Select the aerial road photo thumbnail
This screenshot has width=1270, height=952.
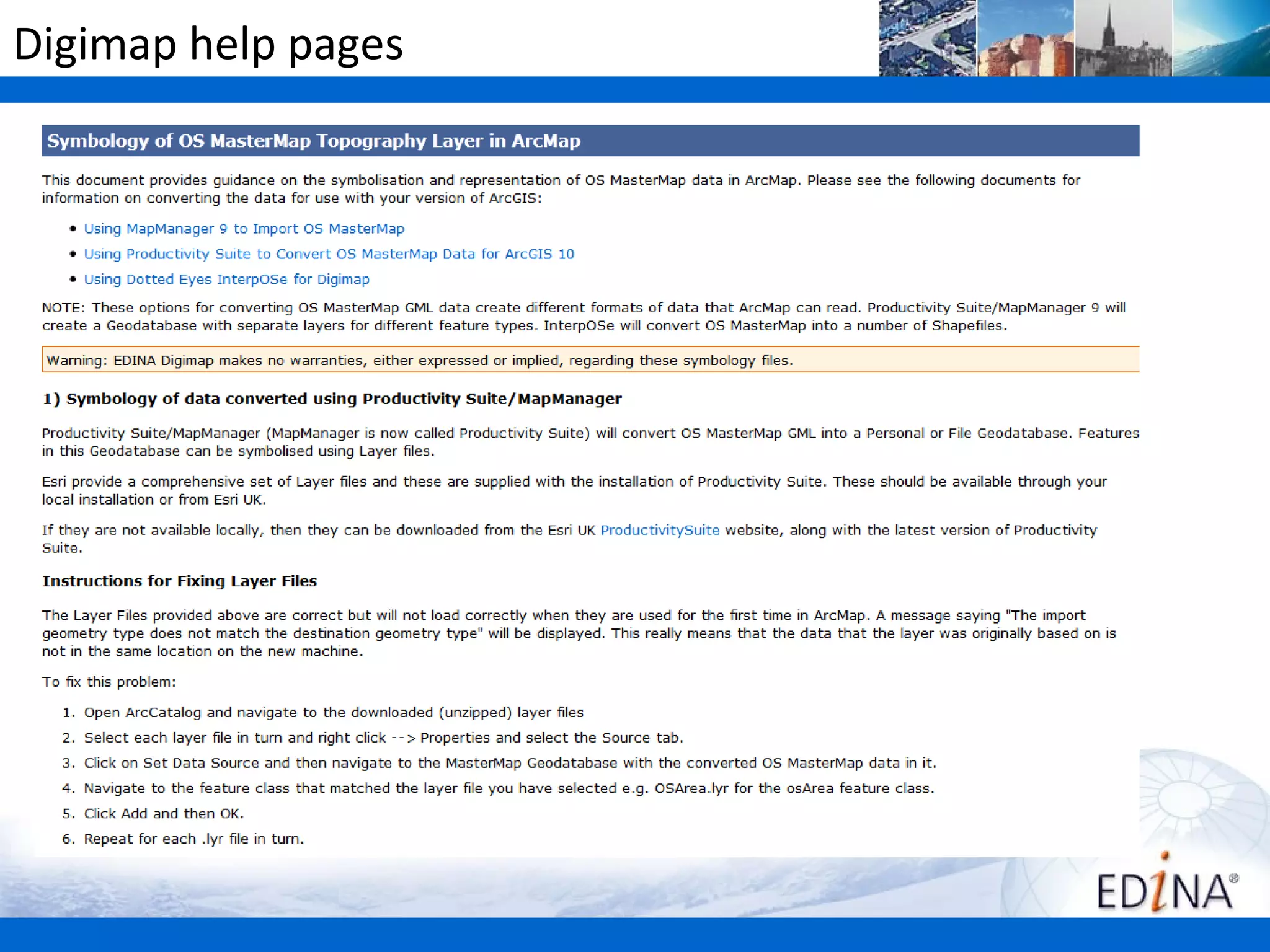point(928,38)
